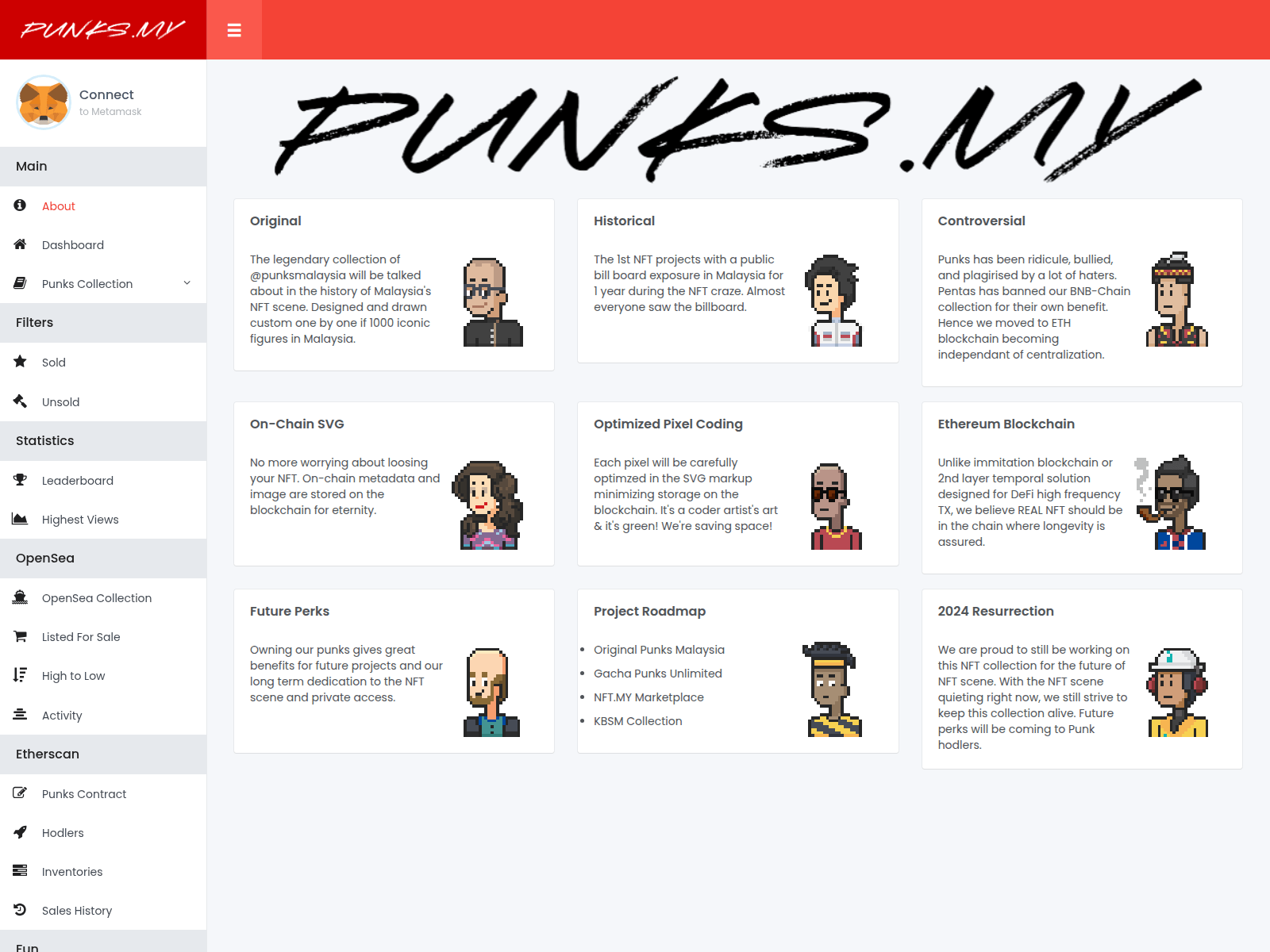Viewport: 1270px width, 952px height.
Task: Click the Dashboard home icon
Action: pos(20,244)
